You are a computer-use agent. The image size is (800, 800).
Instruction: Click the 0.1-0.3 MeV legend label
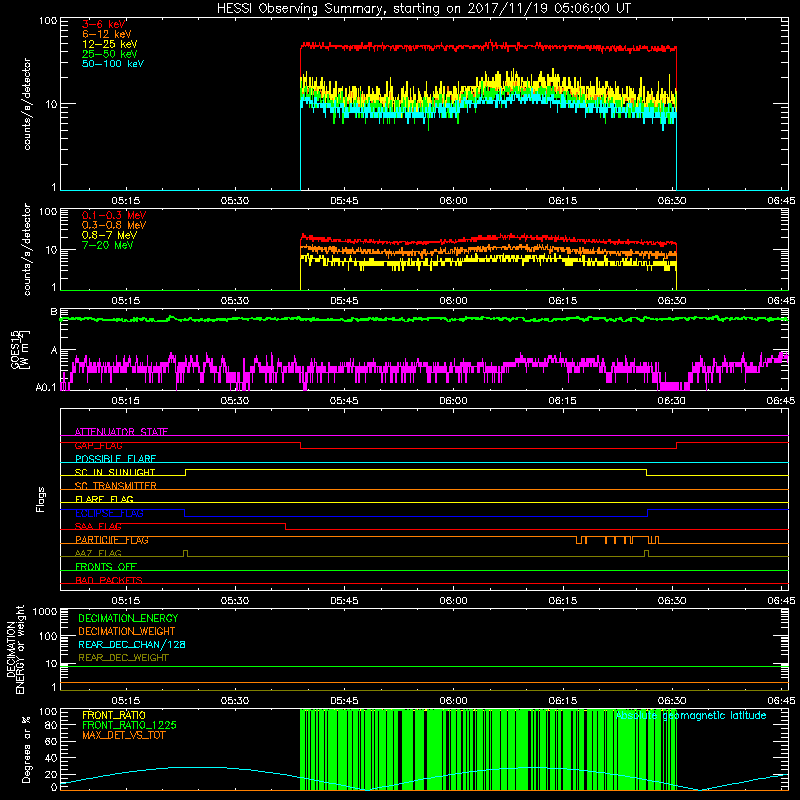[114, 215]
